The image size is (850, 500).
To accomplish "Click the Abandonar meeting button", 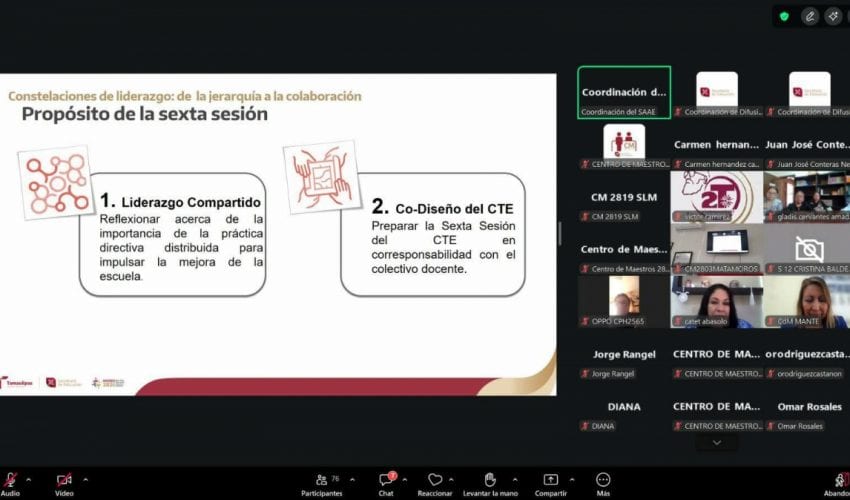I will point(838,481).
